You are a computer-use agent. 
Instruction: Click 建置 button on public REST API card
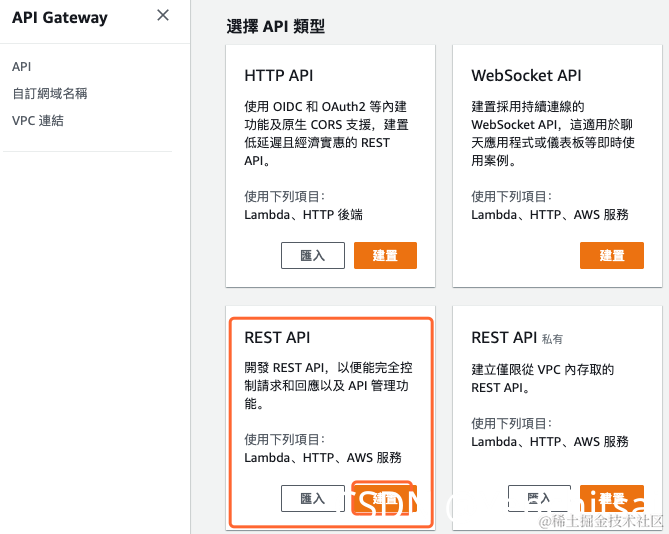(383, 498)
